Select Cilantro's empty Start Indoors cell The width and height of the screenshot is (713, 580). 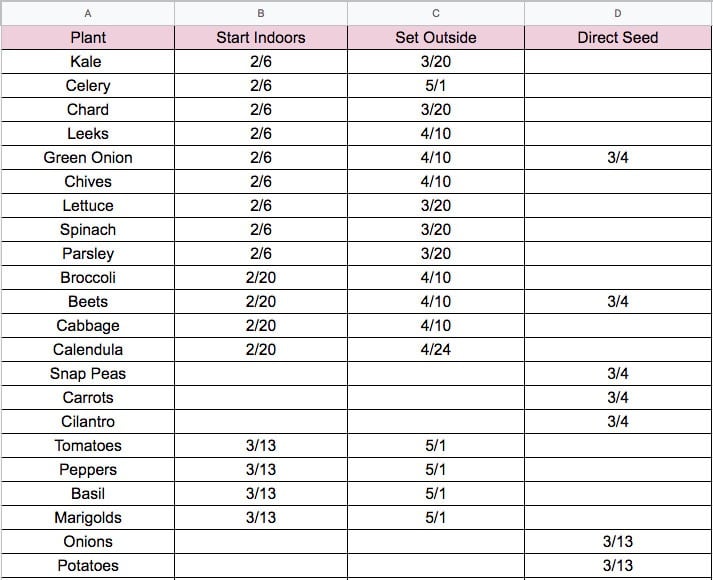click(x=261, y=421)
